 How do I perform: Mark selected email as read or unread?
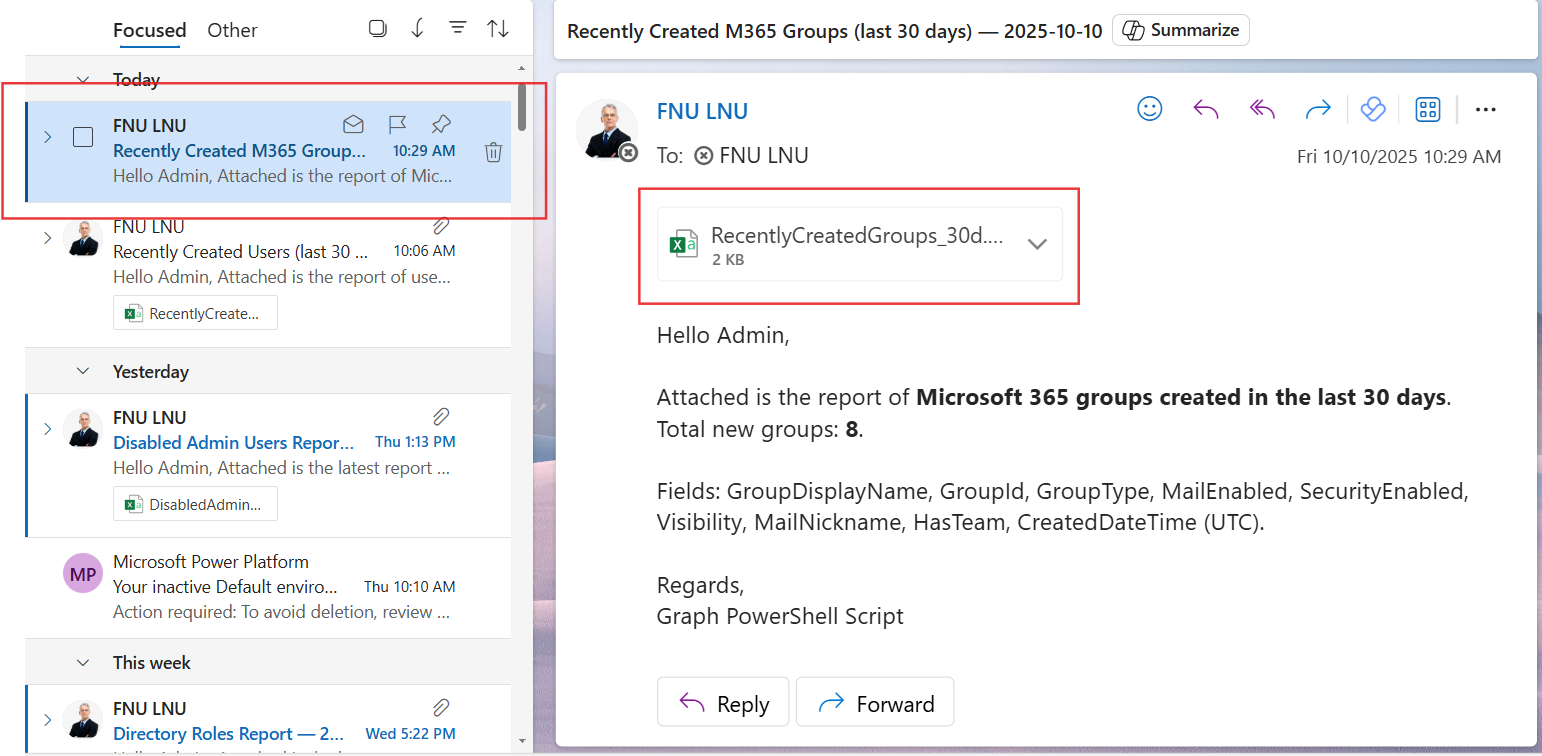click(x=353, y=125)
